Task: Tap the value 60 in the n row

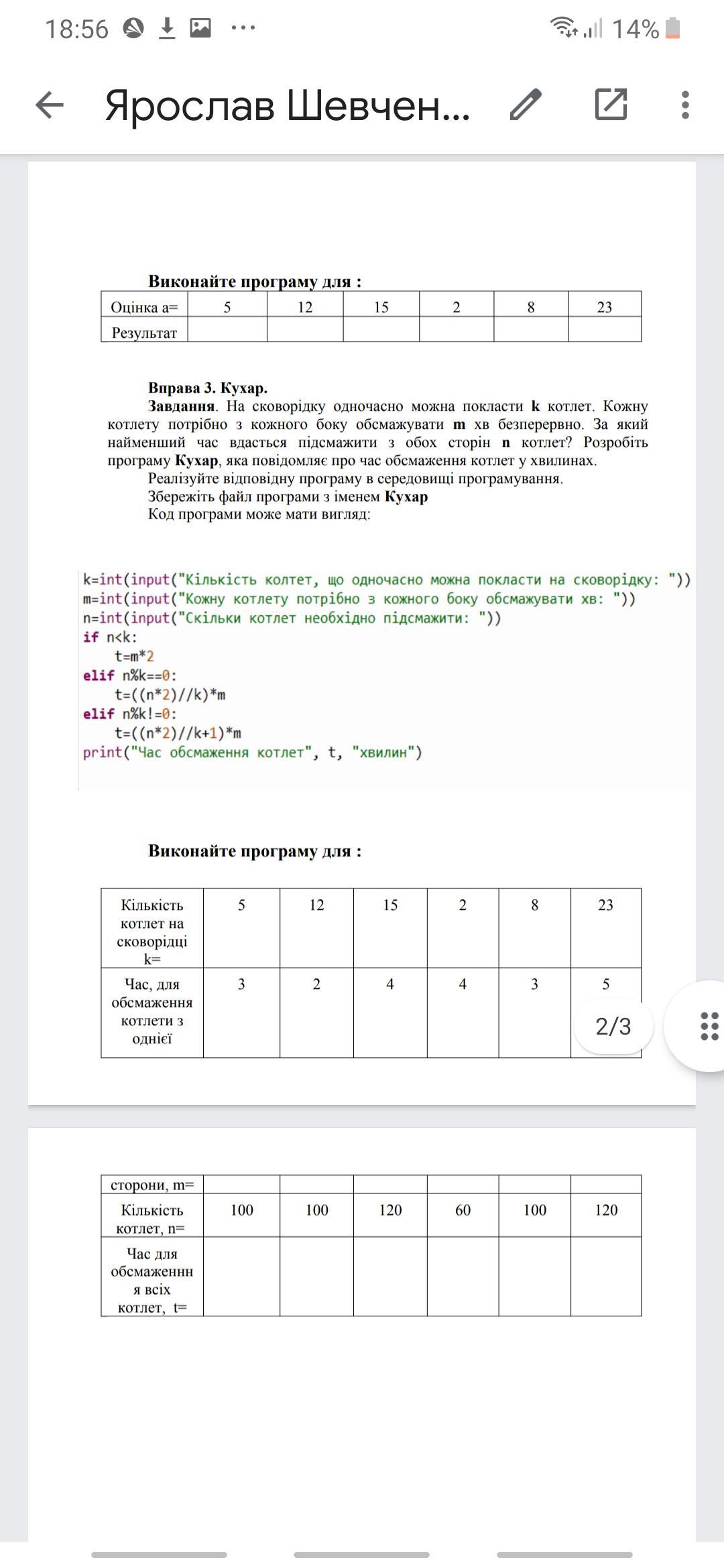Action: (463, 1210)
